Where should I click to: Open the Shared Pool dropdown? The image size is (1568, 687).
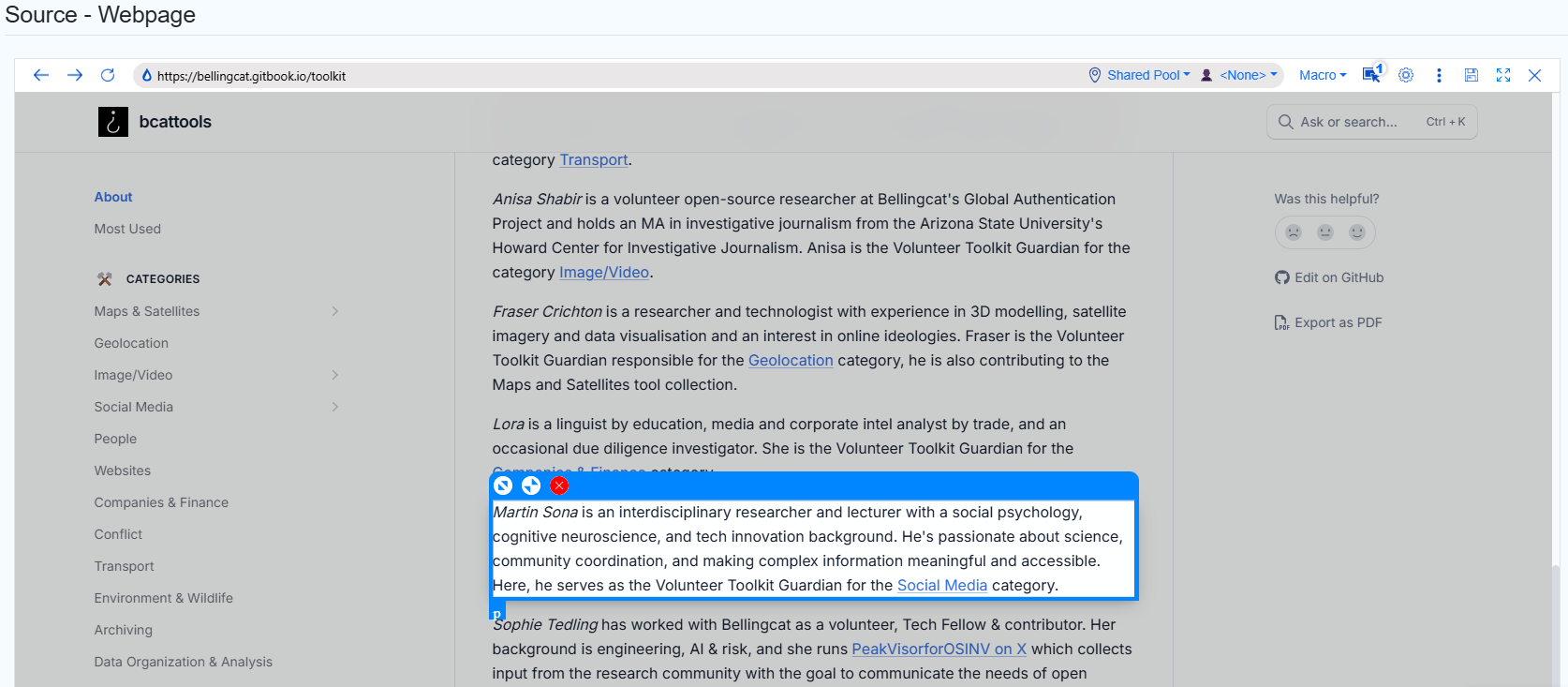click(x=1140, y=75)
